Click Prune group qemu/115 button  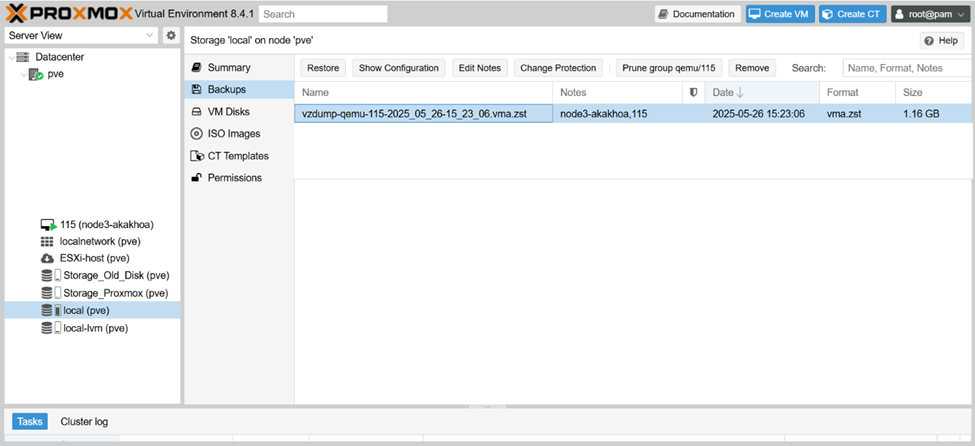tap(668, 68)
